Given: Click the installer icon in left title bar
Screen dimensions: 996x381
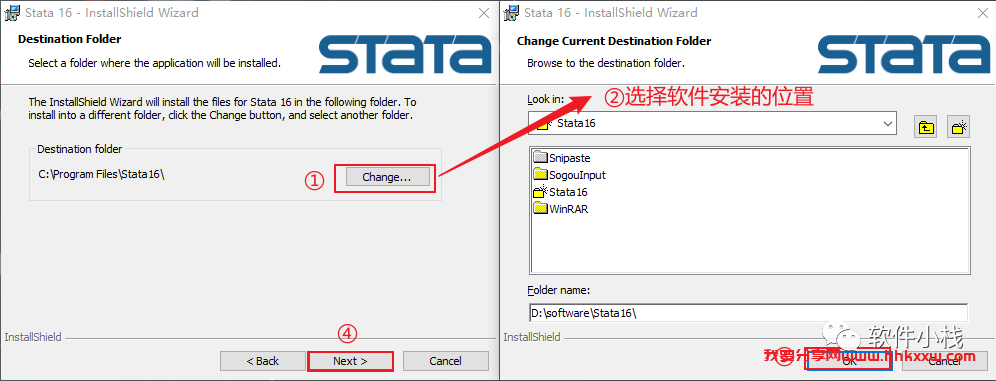Looking at the screenshot, I should (11, 13).
